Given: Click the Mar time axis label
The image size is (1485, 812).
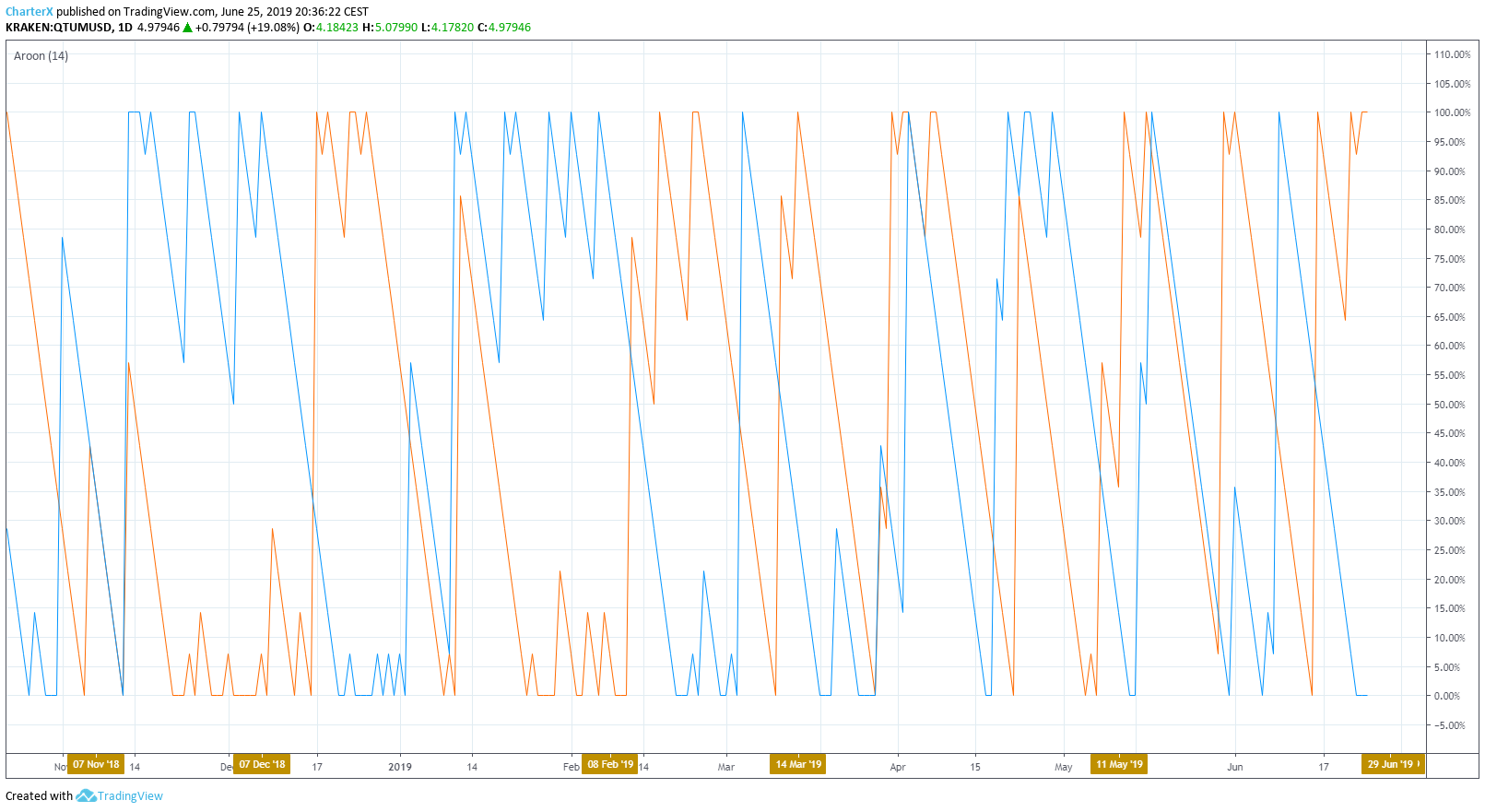Looking at the screenshot, I should [726, 767].
